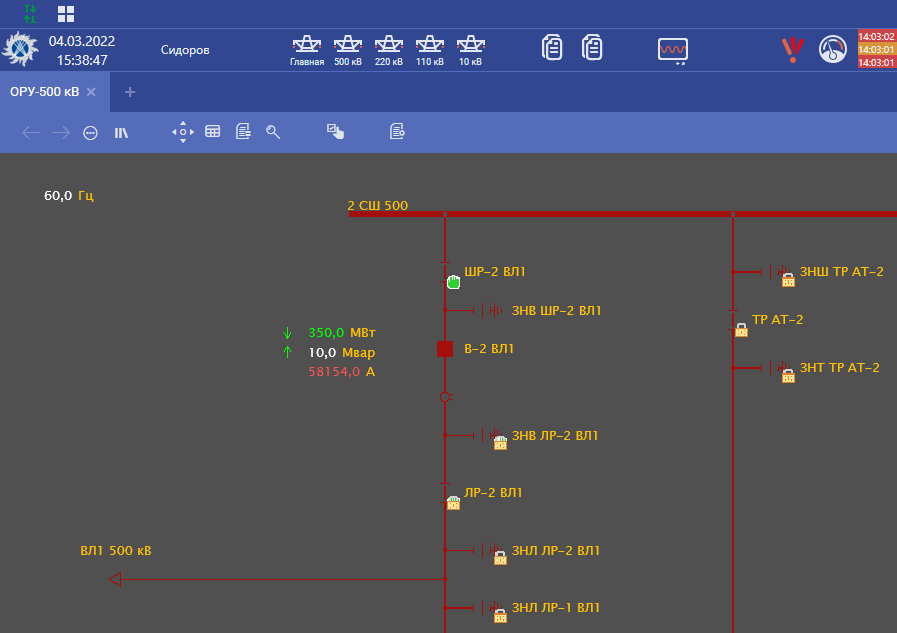Toggle the ШР-2 ВЛ1 disconnector
Screen dimensions: 897x633
coord(445,271)
